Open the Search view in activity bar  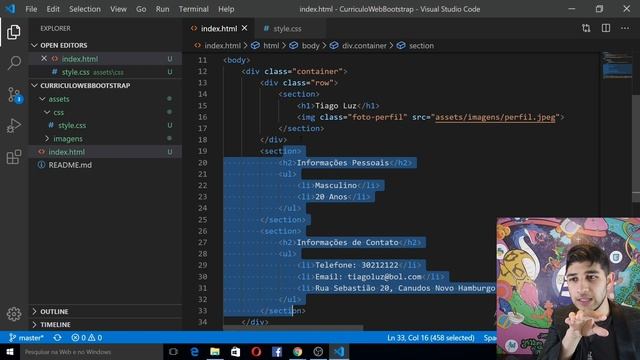tap(14, 63)
